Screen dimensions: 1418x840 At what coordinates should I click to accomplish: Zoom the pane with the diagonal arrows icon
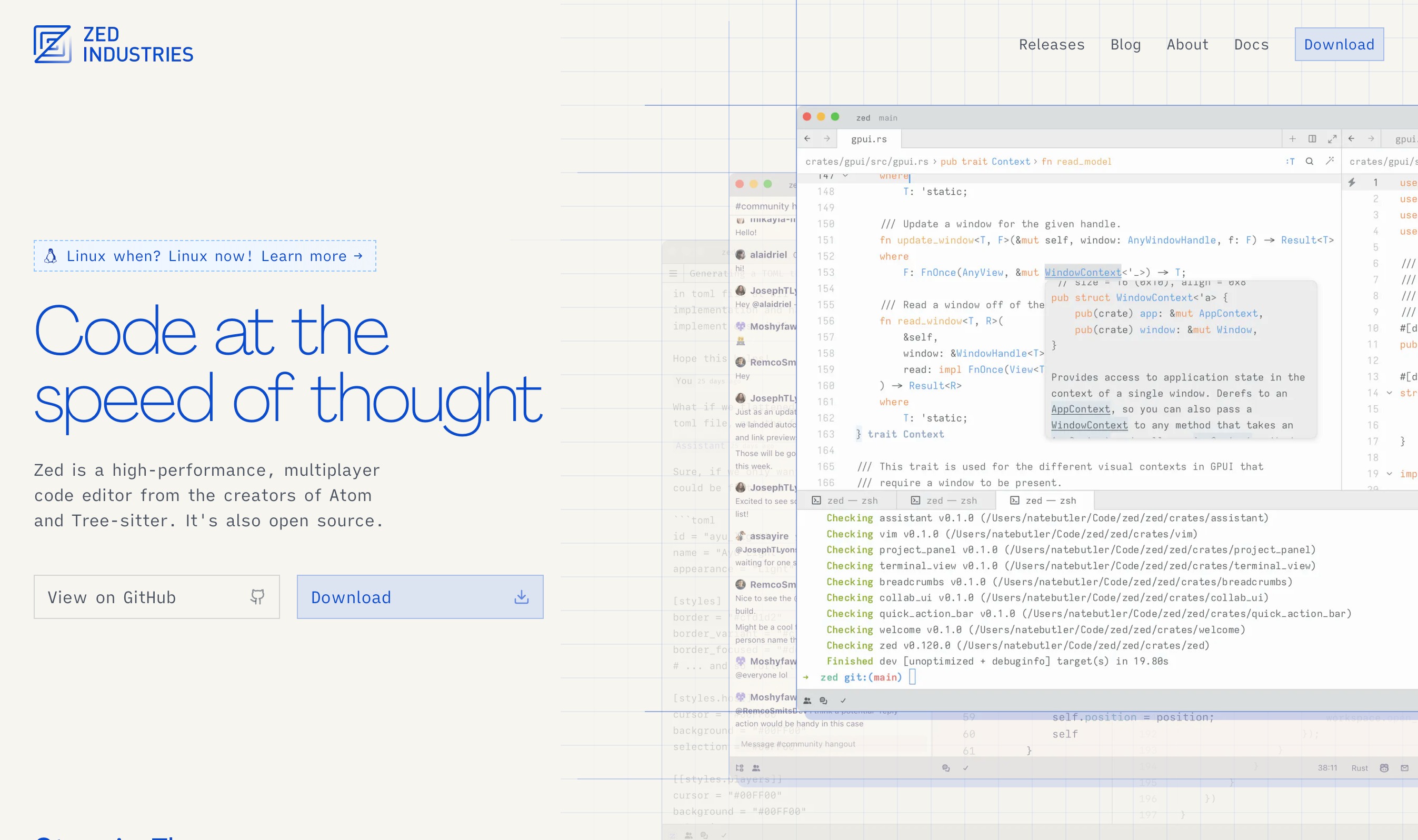click(x=1332, y=138)
